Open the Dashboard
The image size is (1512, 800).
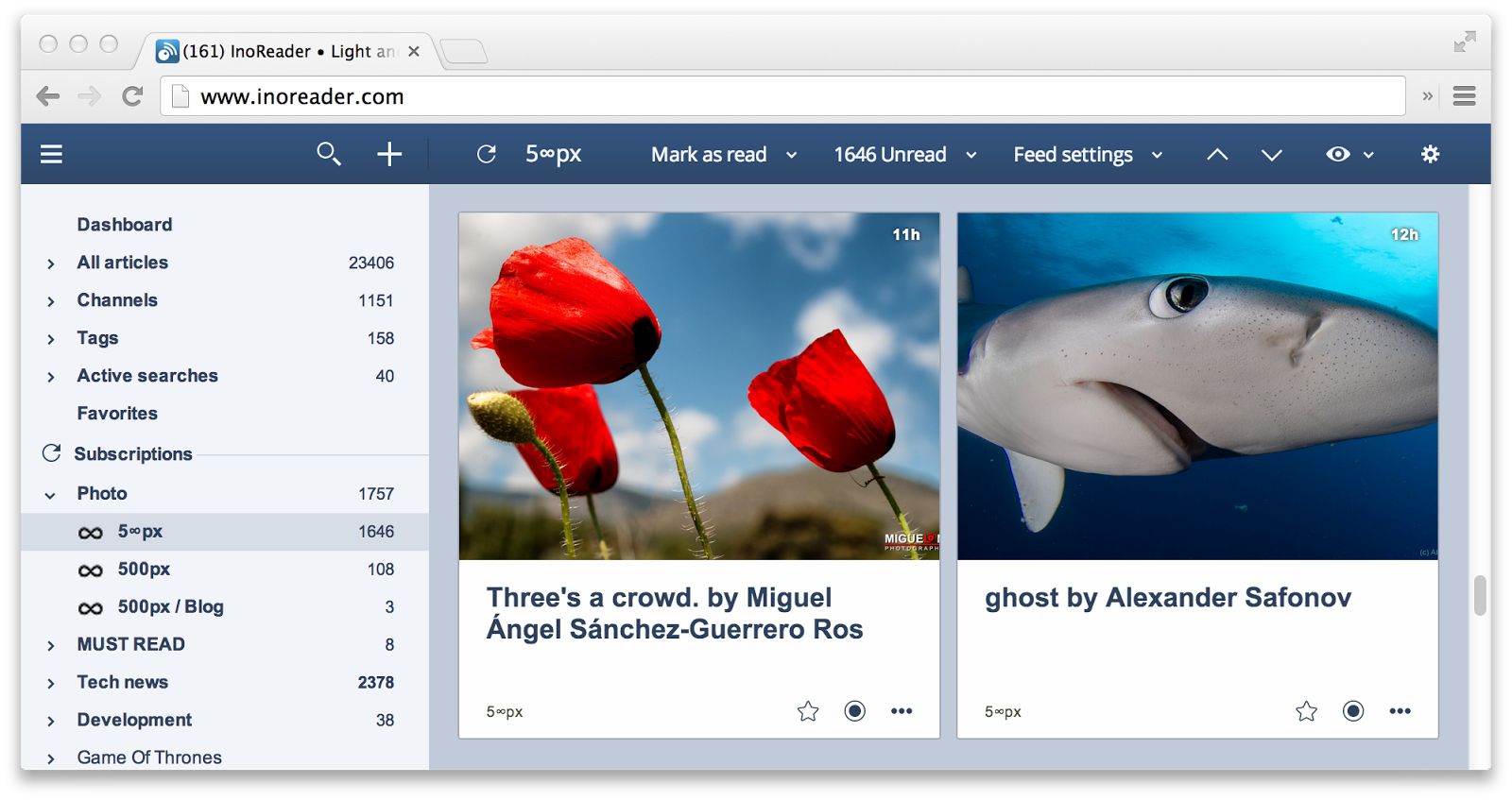click(125, 225)
